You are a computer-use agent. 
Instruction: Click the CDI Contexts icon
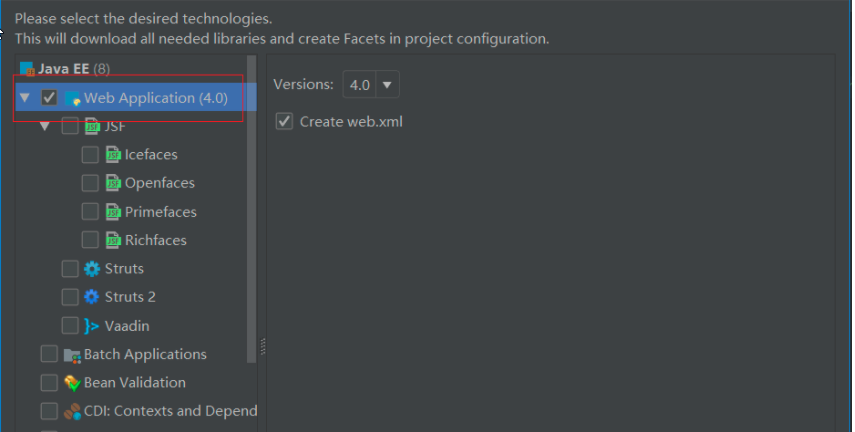72,411
